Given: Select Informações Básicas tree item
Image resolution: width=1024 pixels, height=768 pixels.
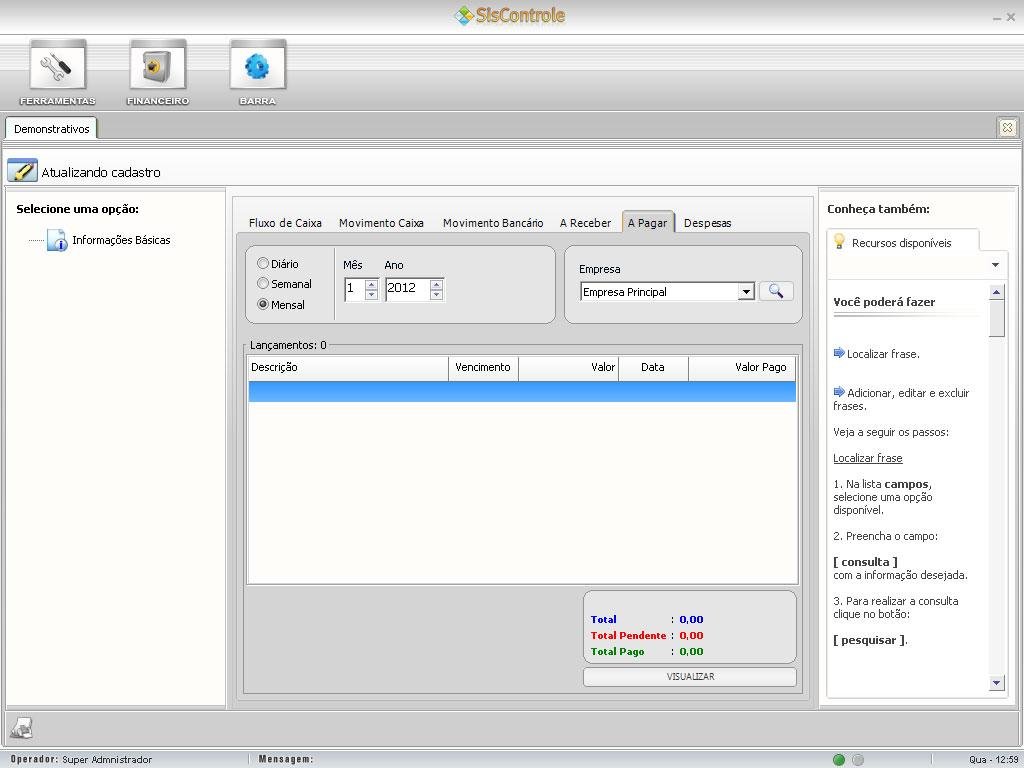Looking at the screenshot, I should point(121,240).
